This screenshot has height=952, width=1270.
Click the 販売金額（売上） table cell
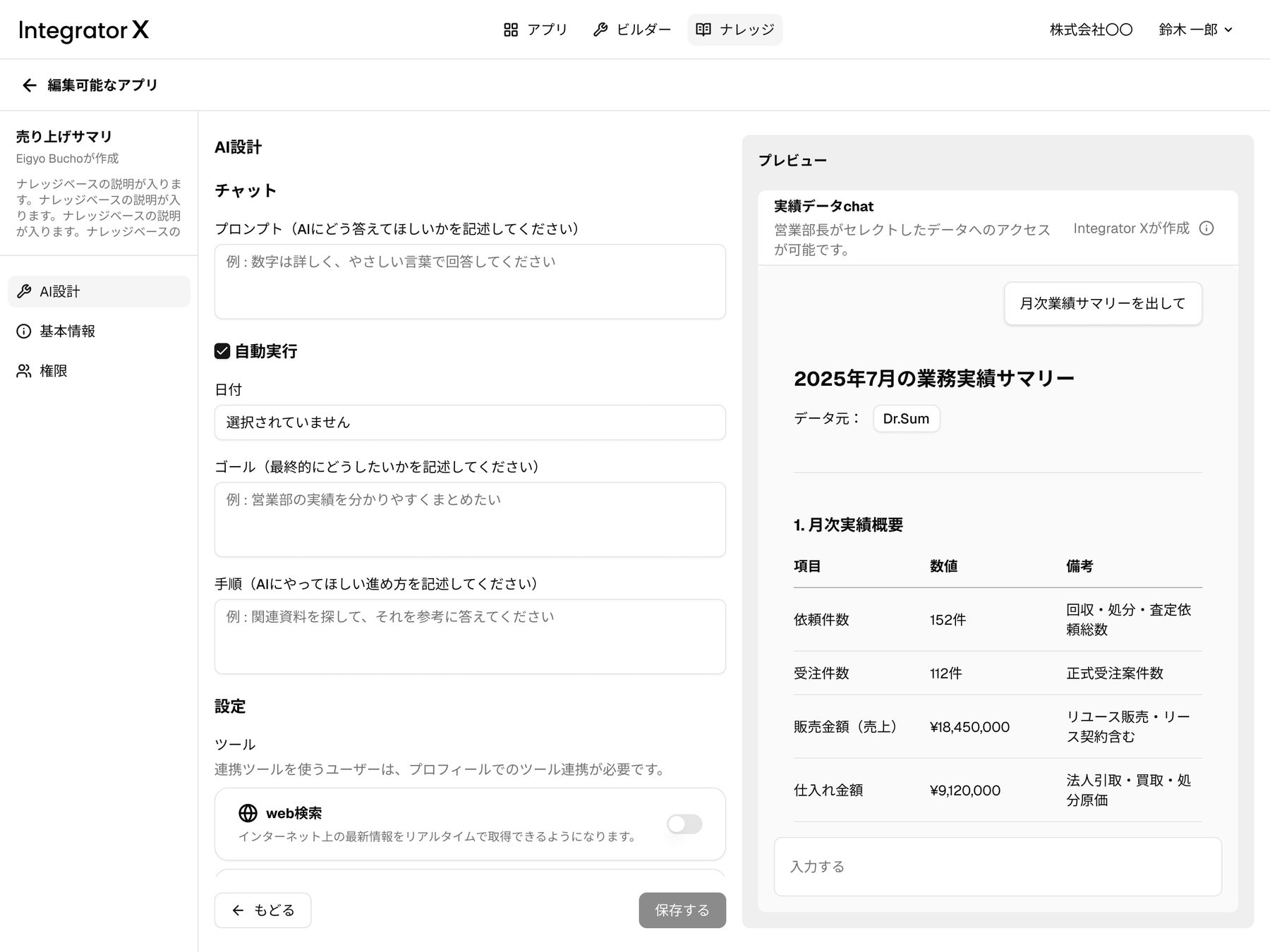[x=848, y=727]
